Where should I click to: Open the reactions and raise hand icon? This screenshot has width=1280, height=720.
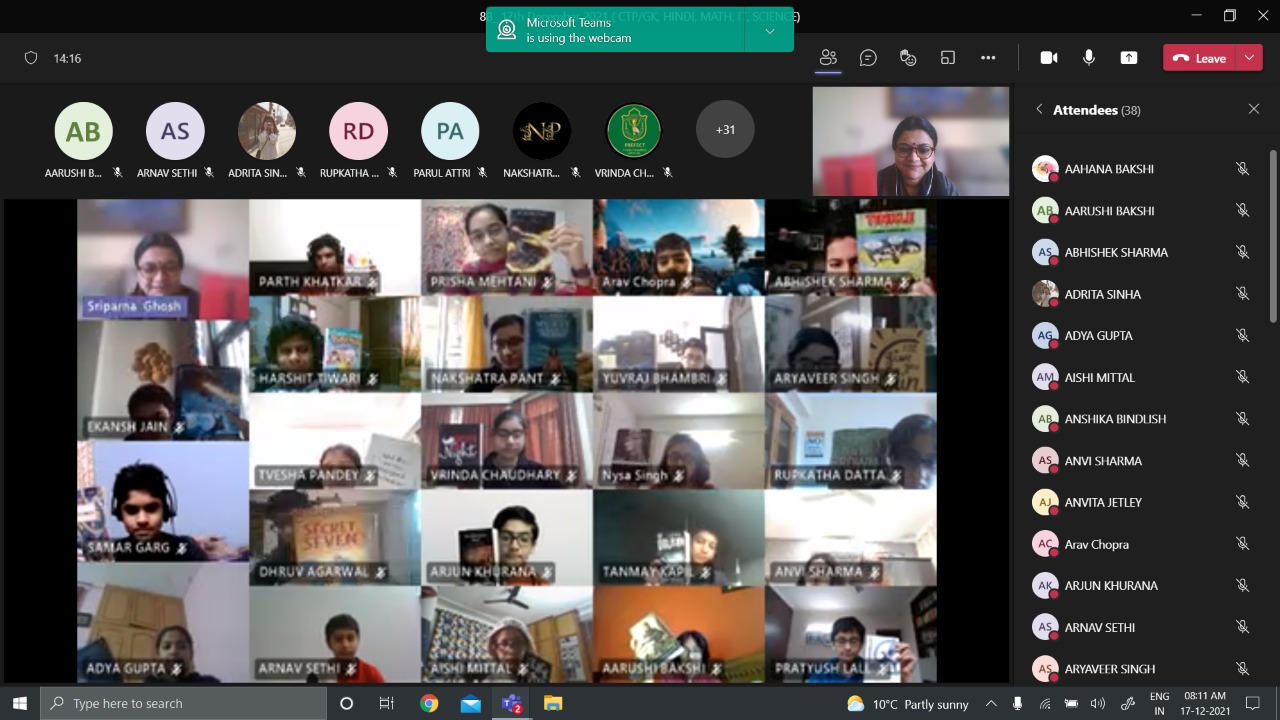click(x=908, y=58)
